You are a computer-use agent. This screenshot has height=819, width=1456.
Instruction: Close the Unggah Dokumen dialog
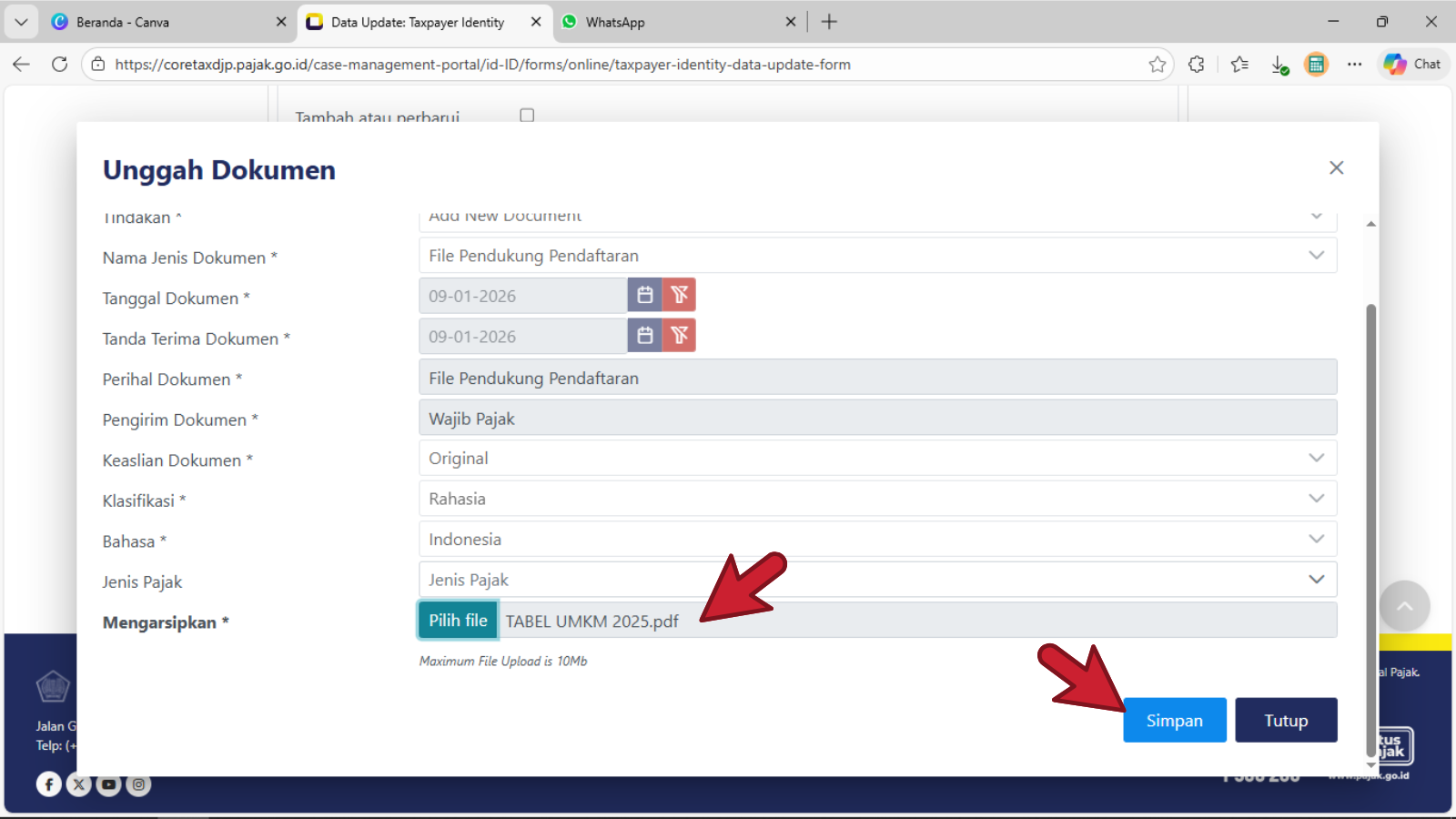point(1336,167)
